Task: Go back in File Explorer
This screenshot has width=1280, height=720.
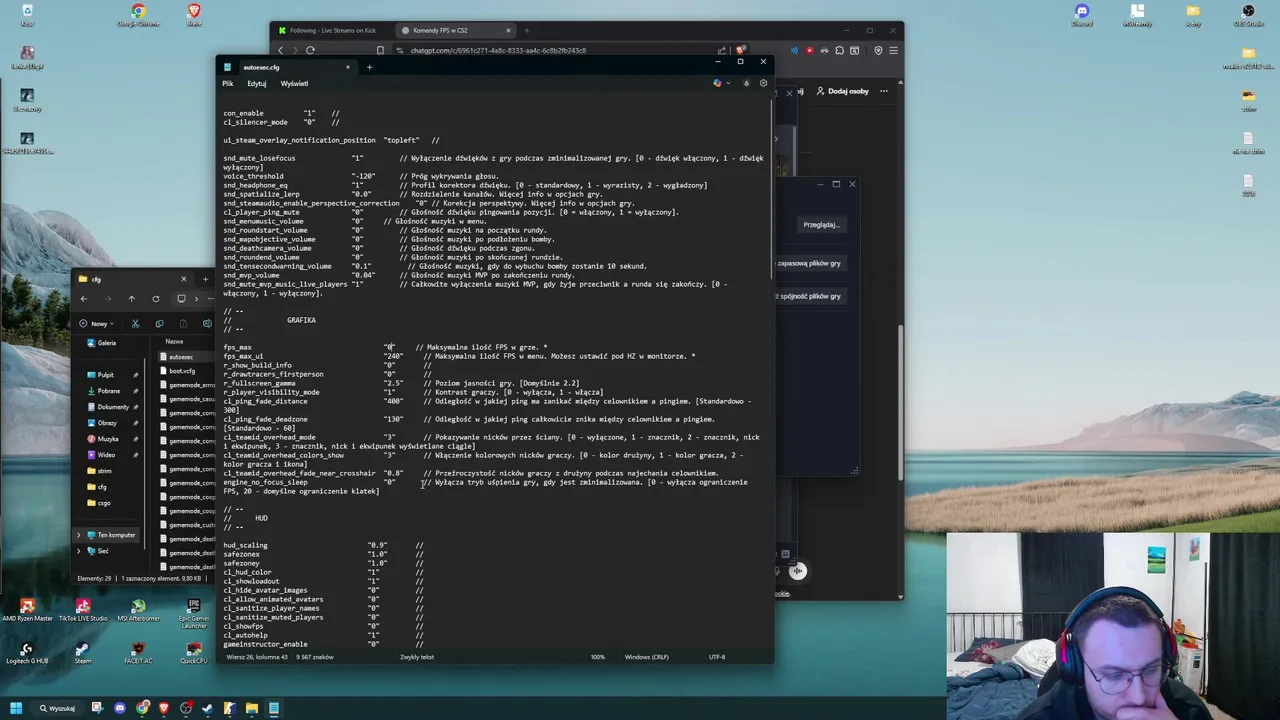Action: pyautogui.click(x=84, y=299)
